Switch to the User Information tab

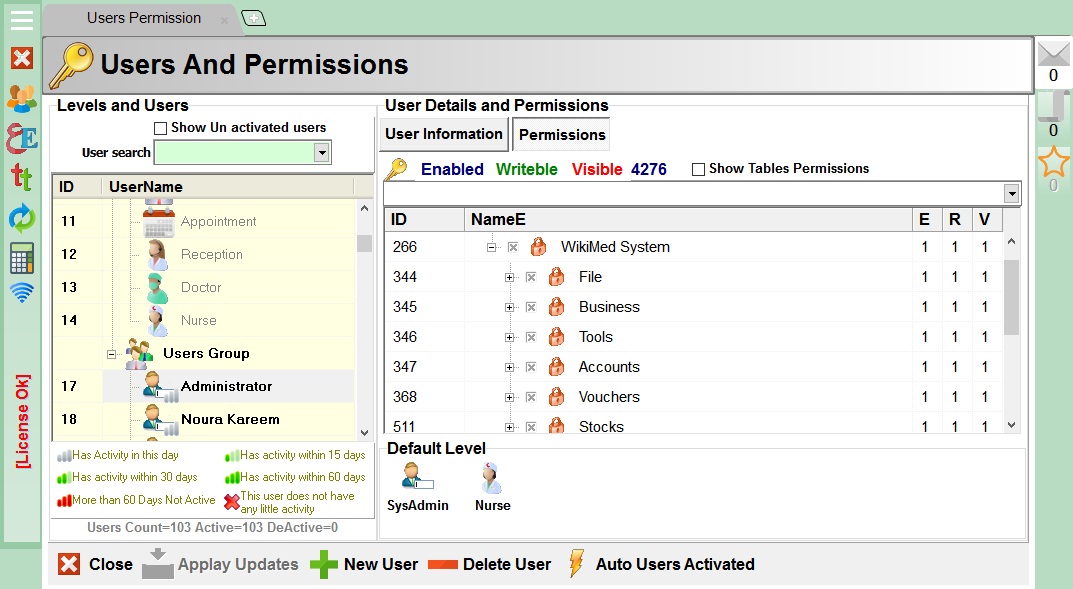[444, 134]
